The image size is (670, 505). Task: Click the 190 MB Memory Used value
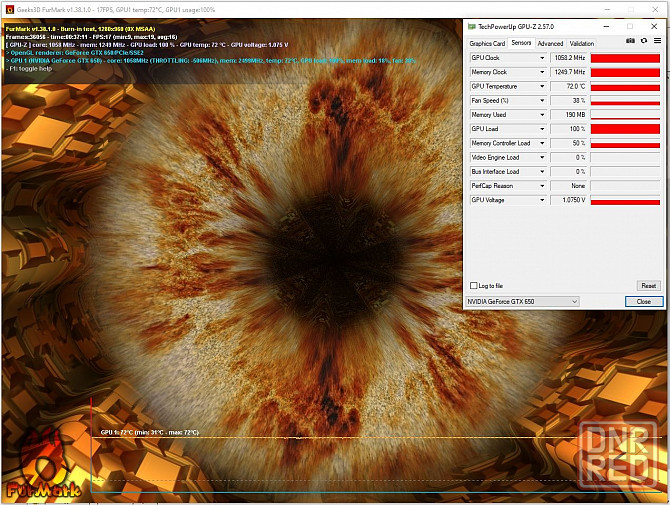tap(569, 115)
